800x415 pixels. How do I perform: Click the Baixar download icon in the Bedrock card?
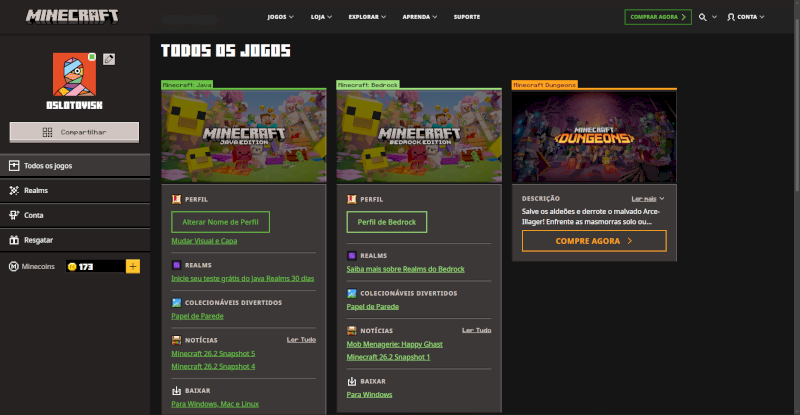click(352, 381)
